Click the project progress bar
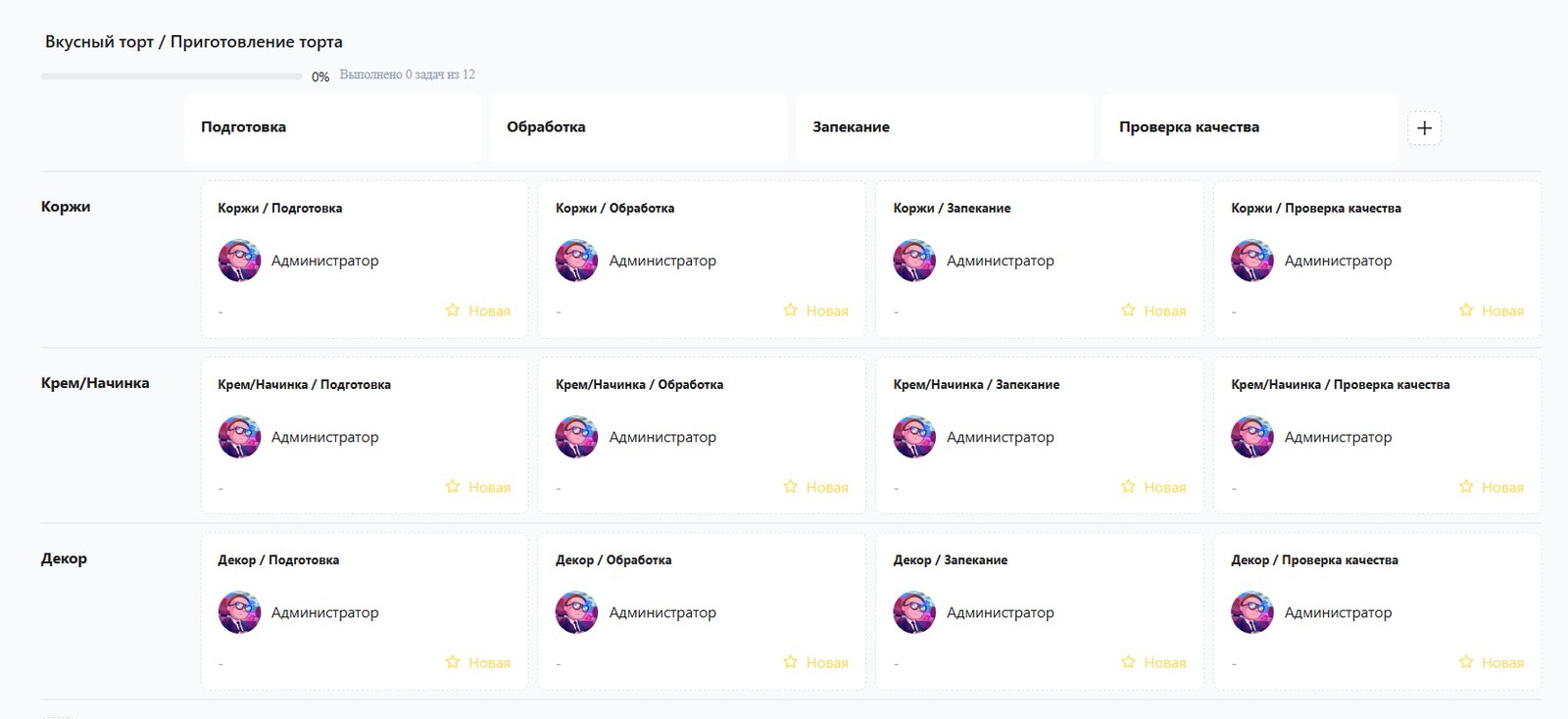The image size is (1568, 719). (x=171, y=76)
